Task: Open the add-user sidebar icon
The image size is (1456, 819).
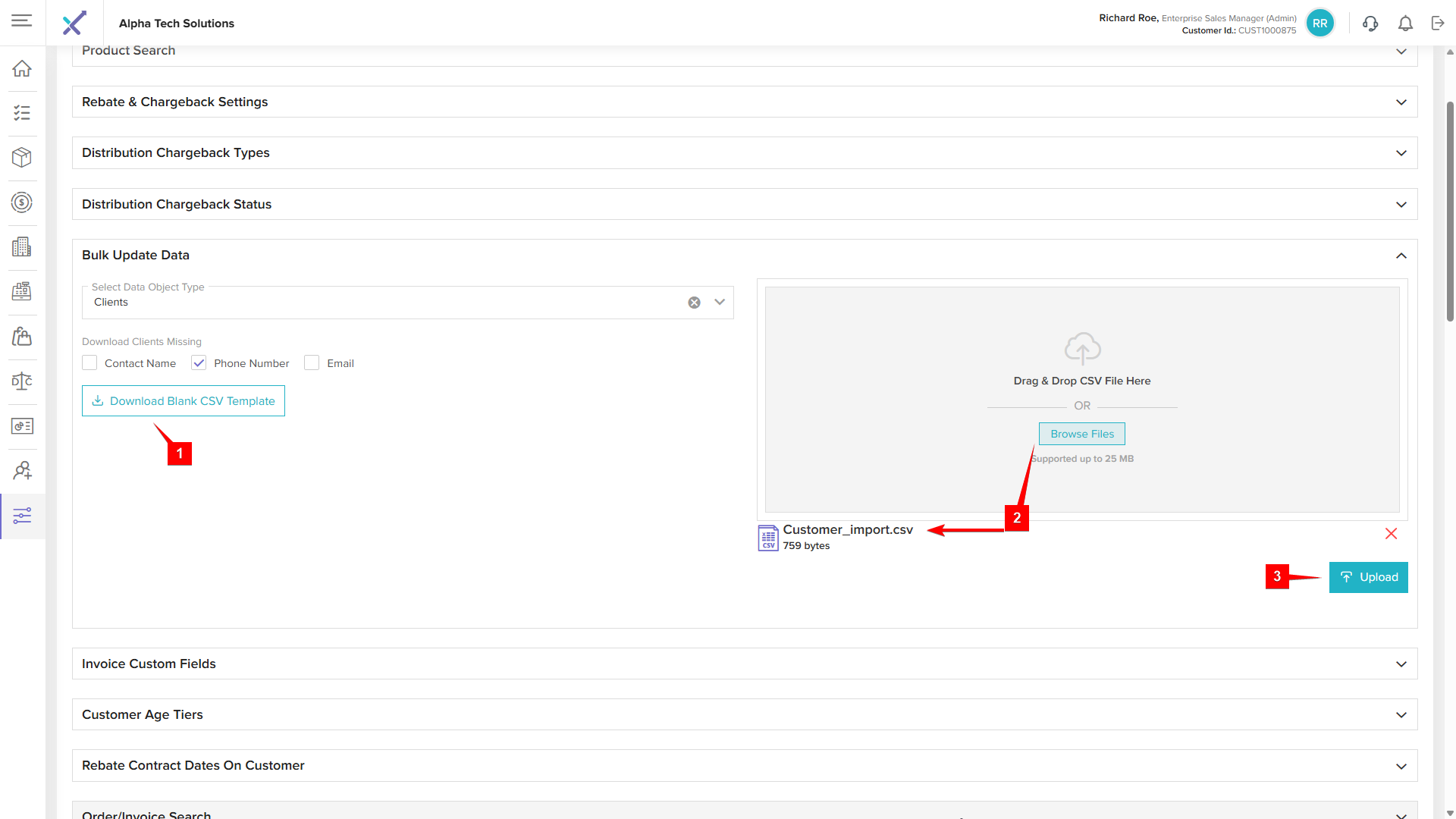Action: [x=22, y=471]
